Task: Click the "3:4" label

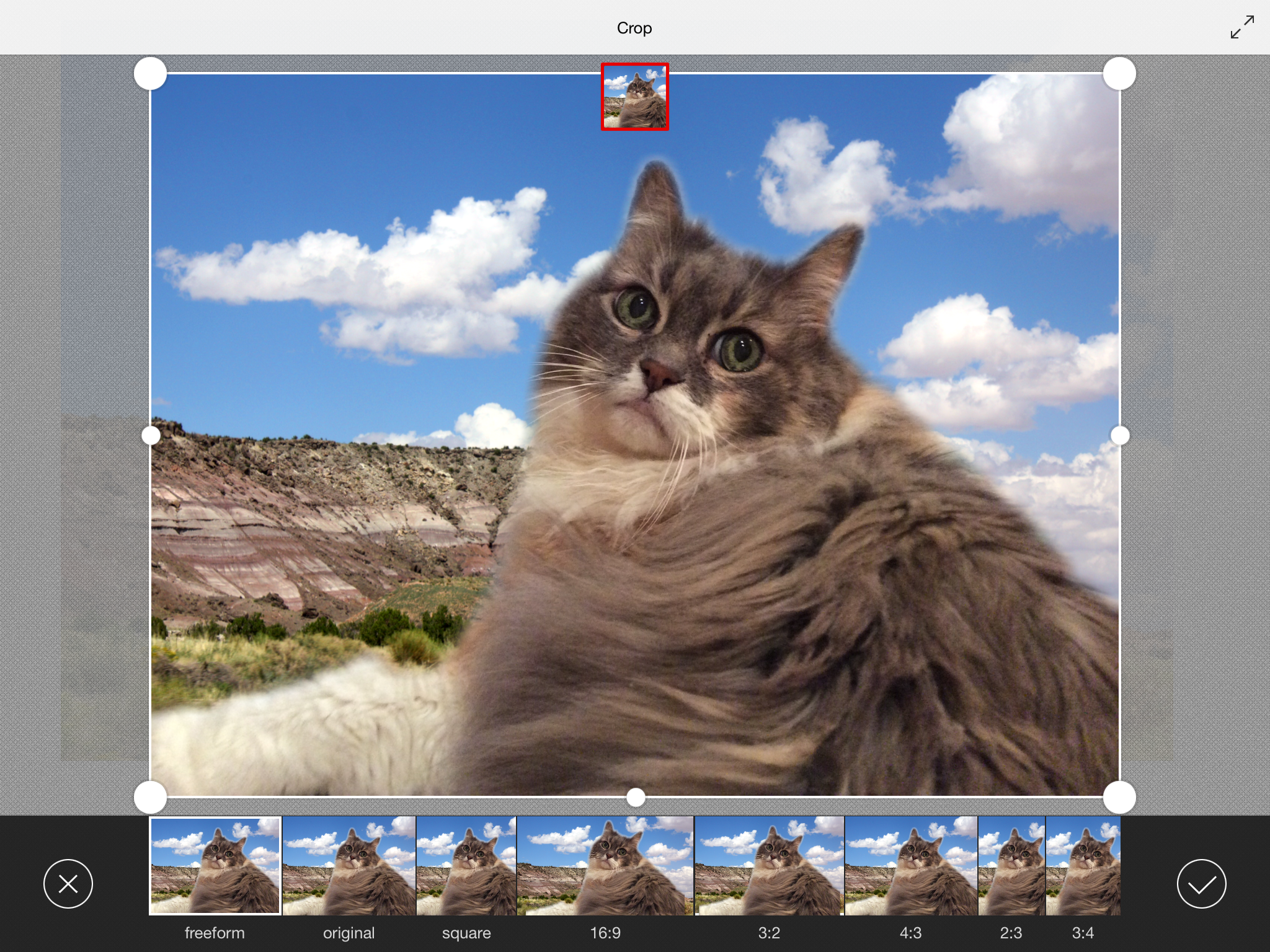Action: pos(1083,933)
